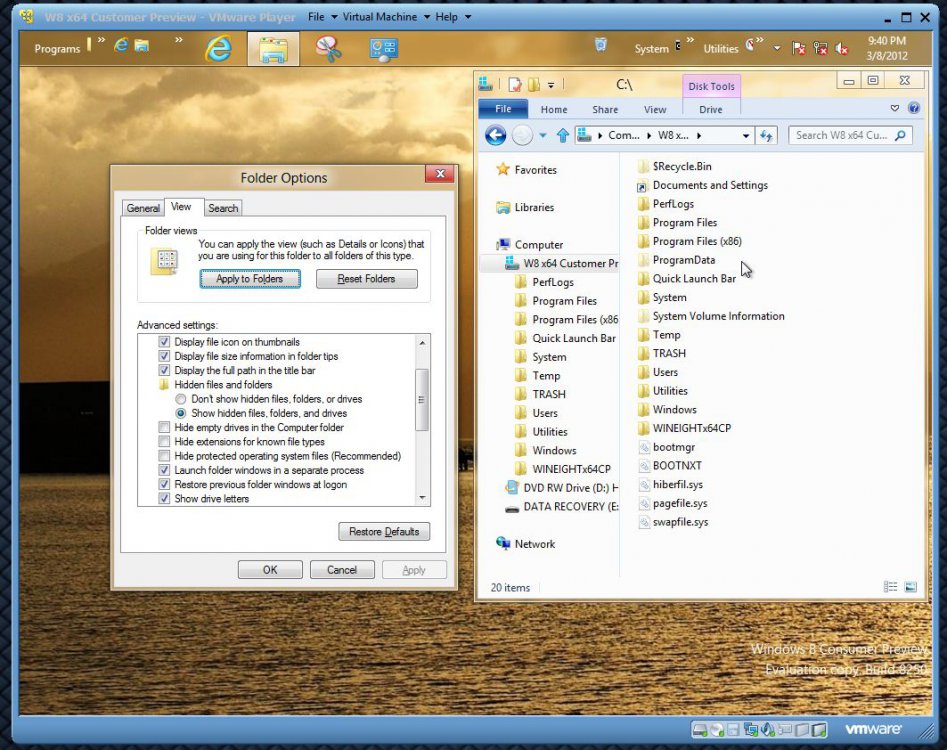Image resolution: width=947 pixels, height=750 pixels.
Task: Click the Properties quick access icon
Action: click(515, 85)
